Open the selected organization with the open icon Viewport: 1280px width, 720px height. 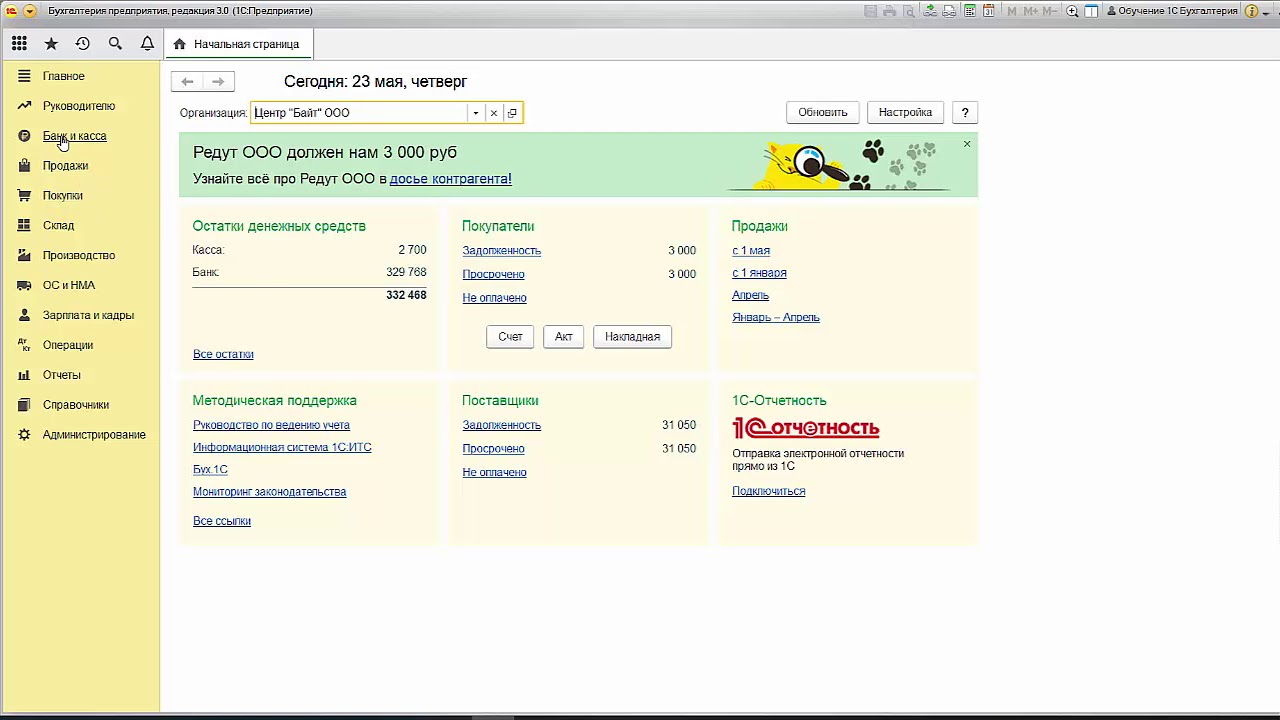(512, 113)
